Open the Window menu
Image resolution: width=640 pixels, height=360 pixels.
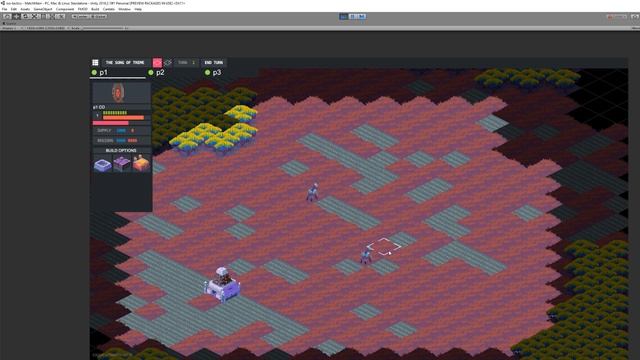coord(124,9)
